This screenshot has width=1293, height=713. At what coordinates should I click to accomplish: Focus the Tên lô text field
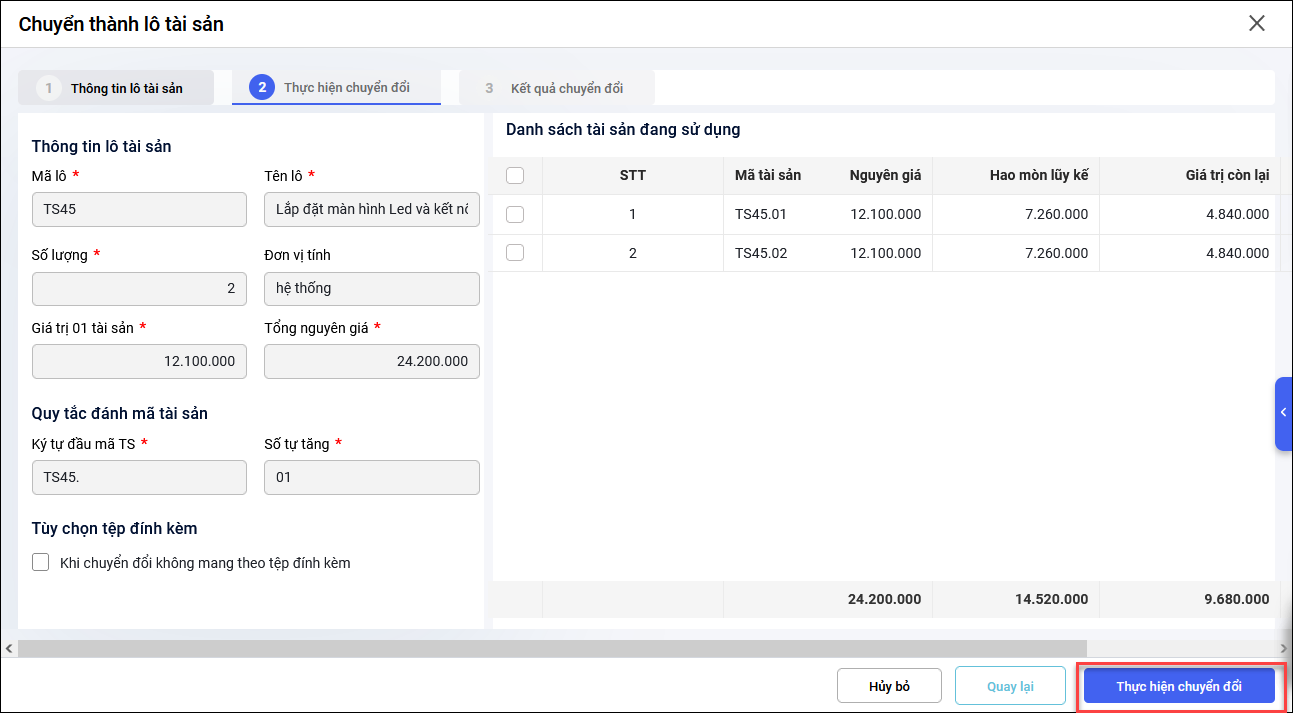tap(371, 210)
